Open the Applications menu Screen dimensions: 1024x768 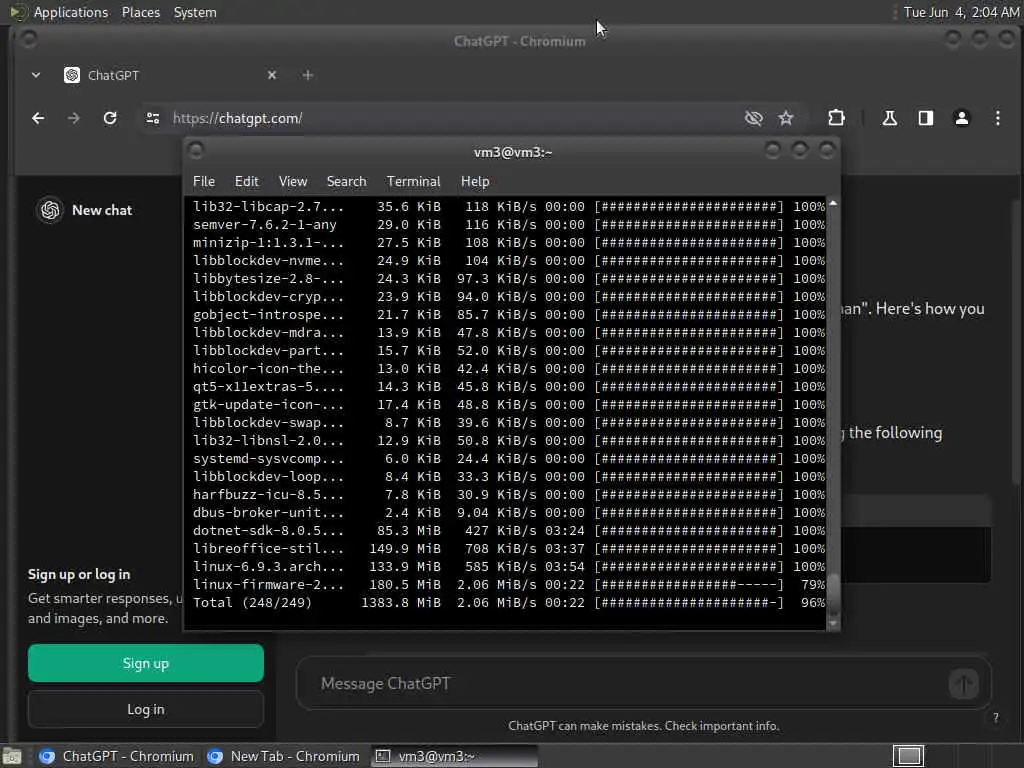71,12
